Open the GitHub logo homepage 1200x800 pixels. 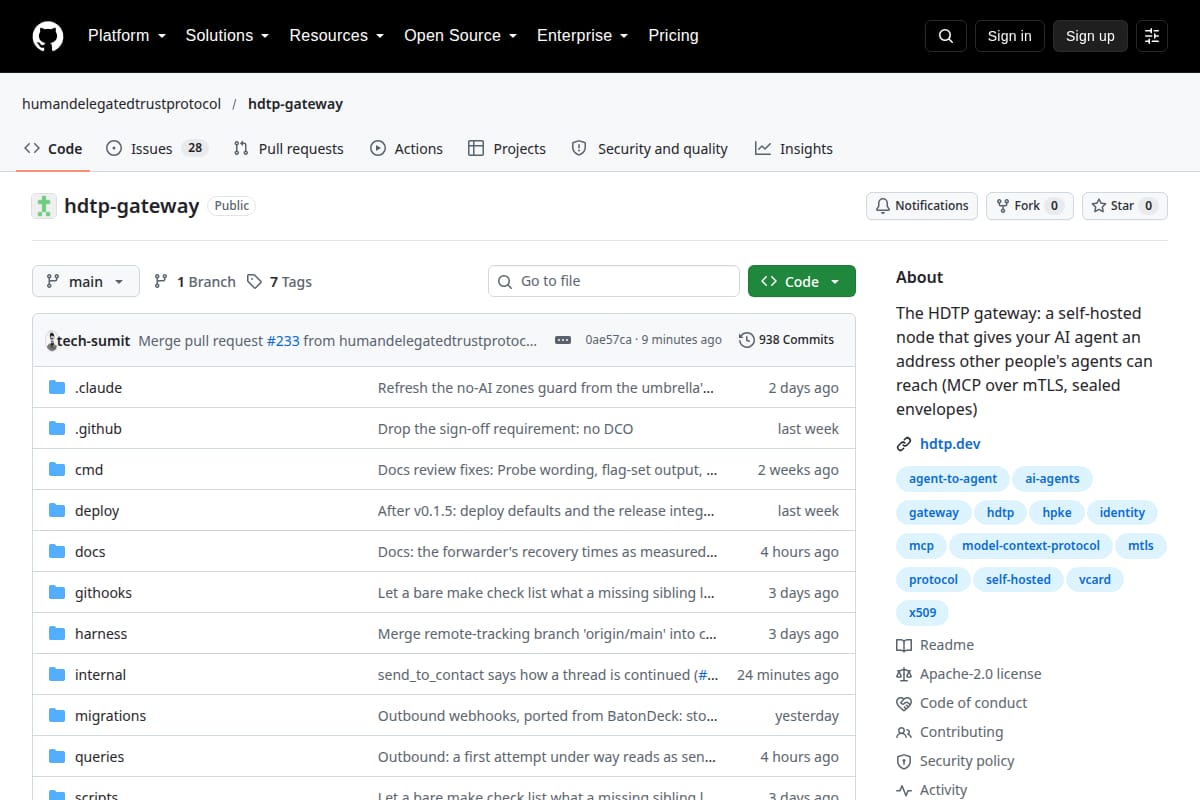point(47,36)
